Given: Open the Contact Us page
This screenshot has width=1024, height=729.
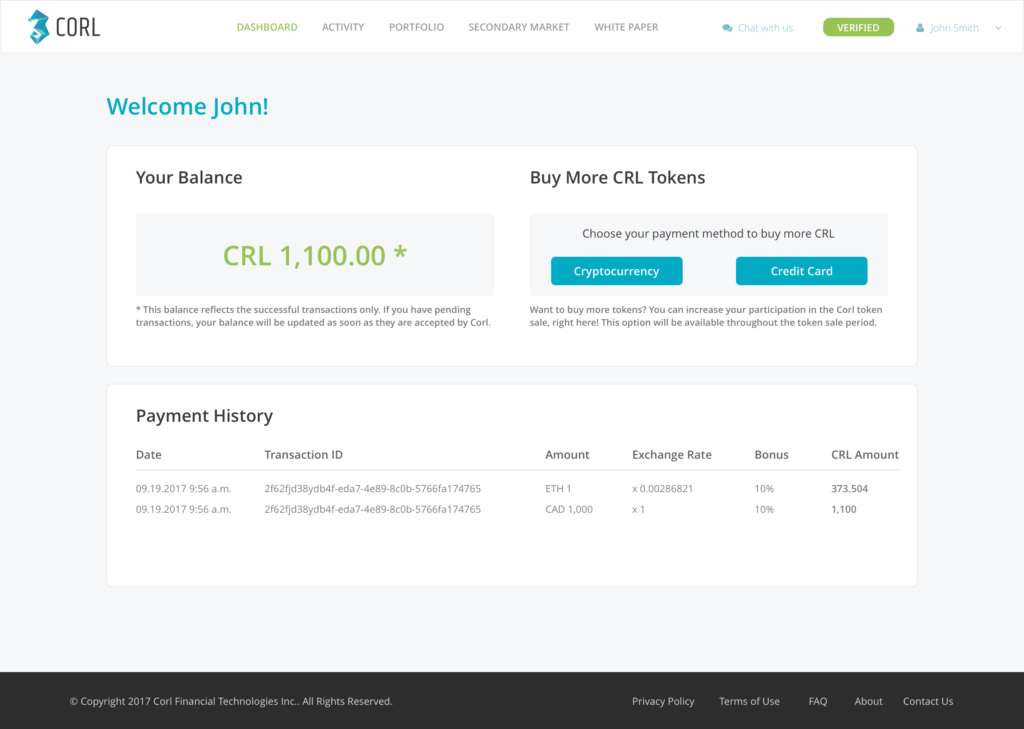Looking at the screenshot, I should [x=927, y=701].
